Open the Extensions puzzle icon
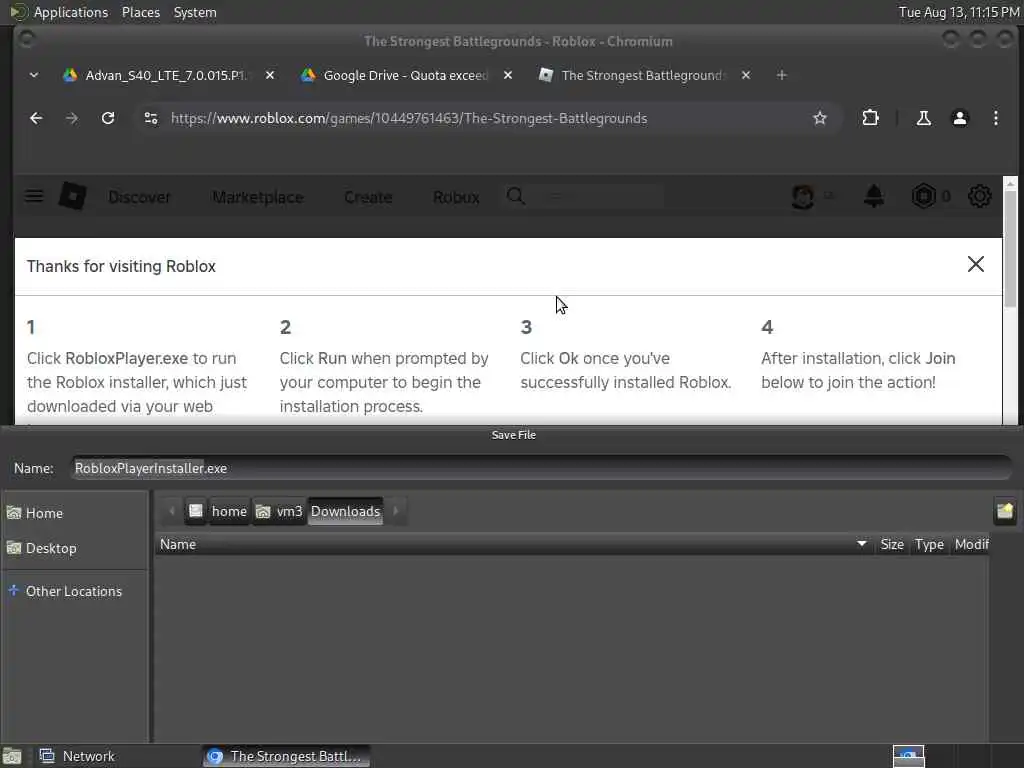Image resolution: width=1024 pixels, height=768 pixels. [870, 118]
